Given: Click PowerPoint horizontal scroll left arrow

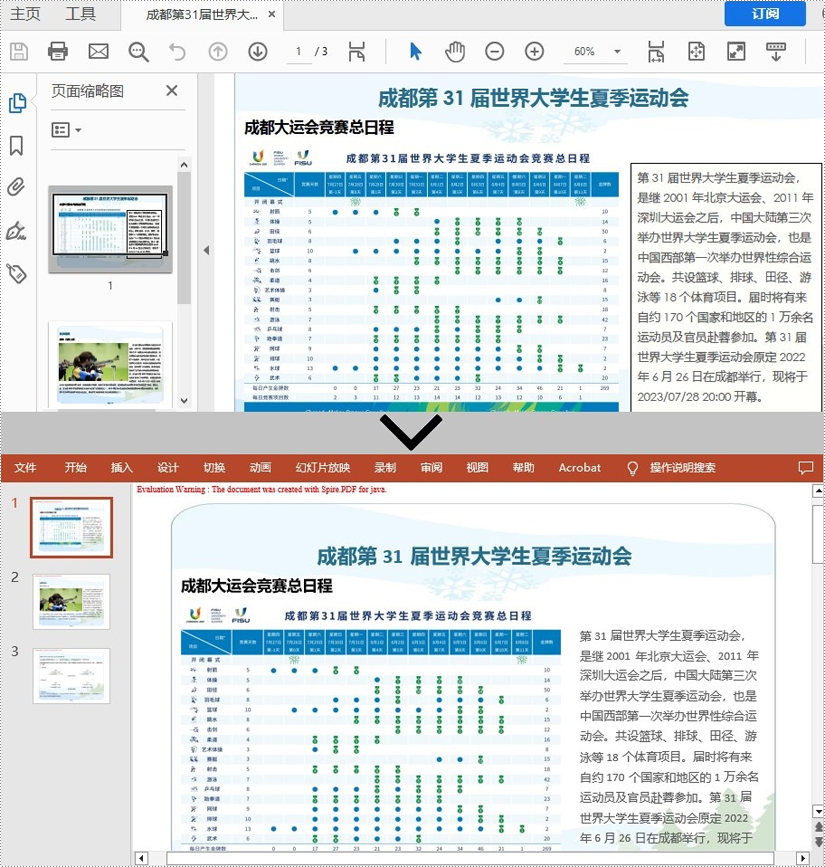Looking at the screenshot, I should (142, 858).
